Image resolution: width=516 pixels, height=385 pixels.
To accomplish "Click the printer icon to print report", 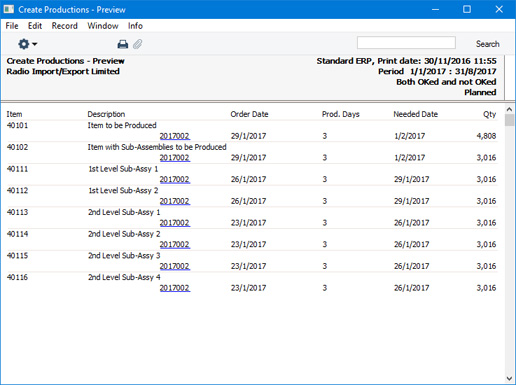I will point(123,44).
